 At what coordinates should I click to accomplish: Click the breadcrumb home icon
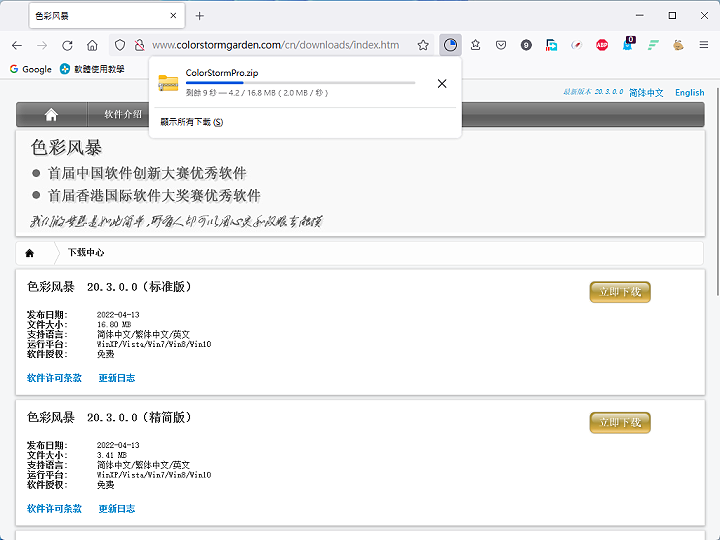(x=30, y=253)
